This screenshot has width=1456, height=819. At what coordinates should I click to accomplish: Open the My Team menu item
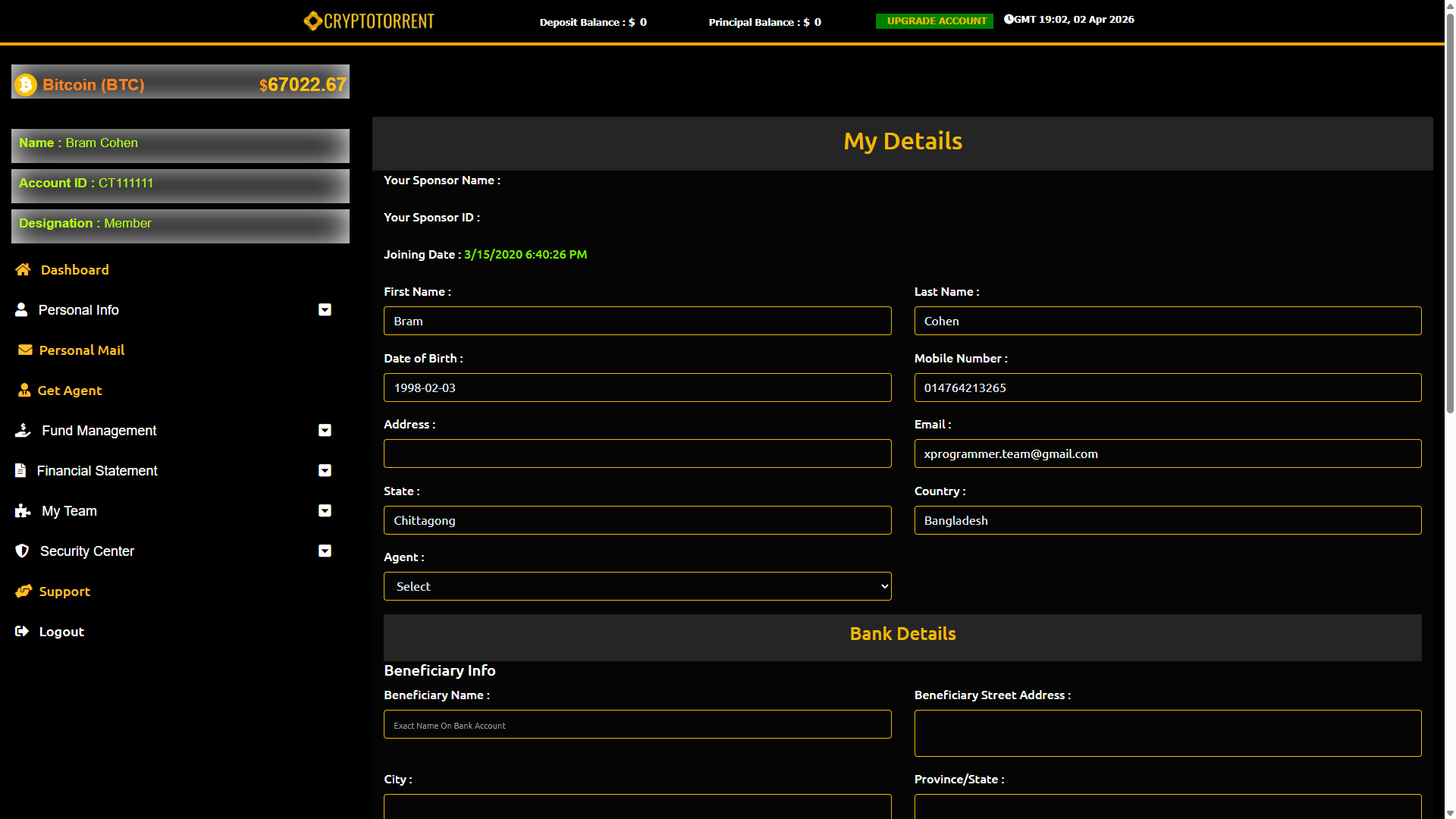(x=69, y=511)
